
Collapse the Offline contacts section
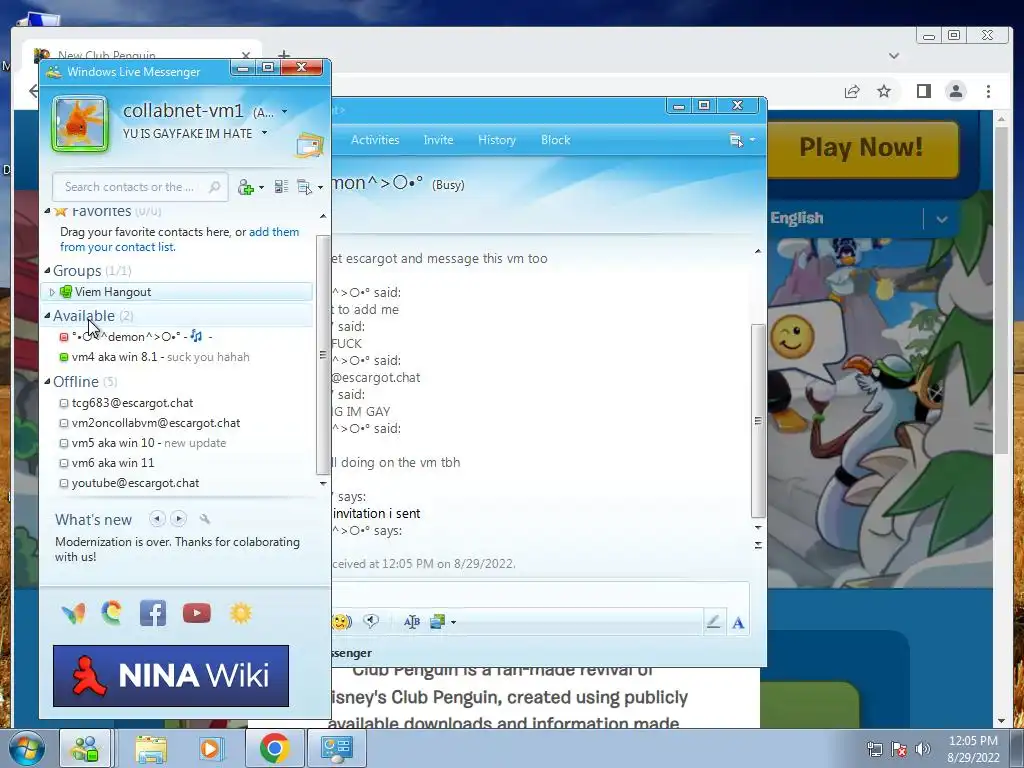(x=48, y=381)
